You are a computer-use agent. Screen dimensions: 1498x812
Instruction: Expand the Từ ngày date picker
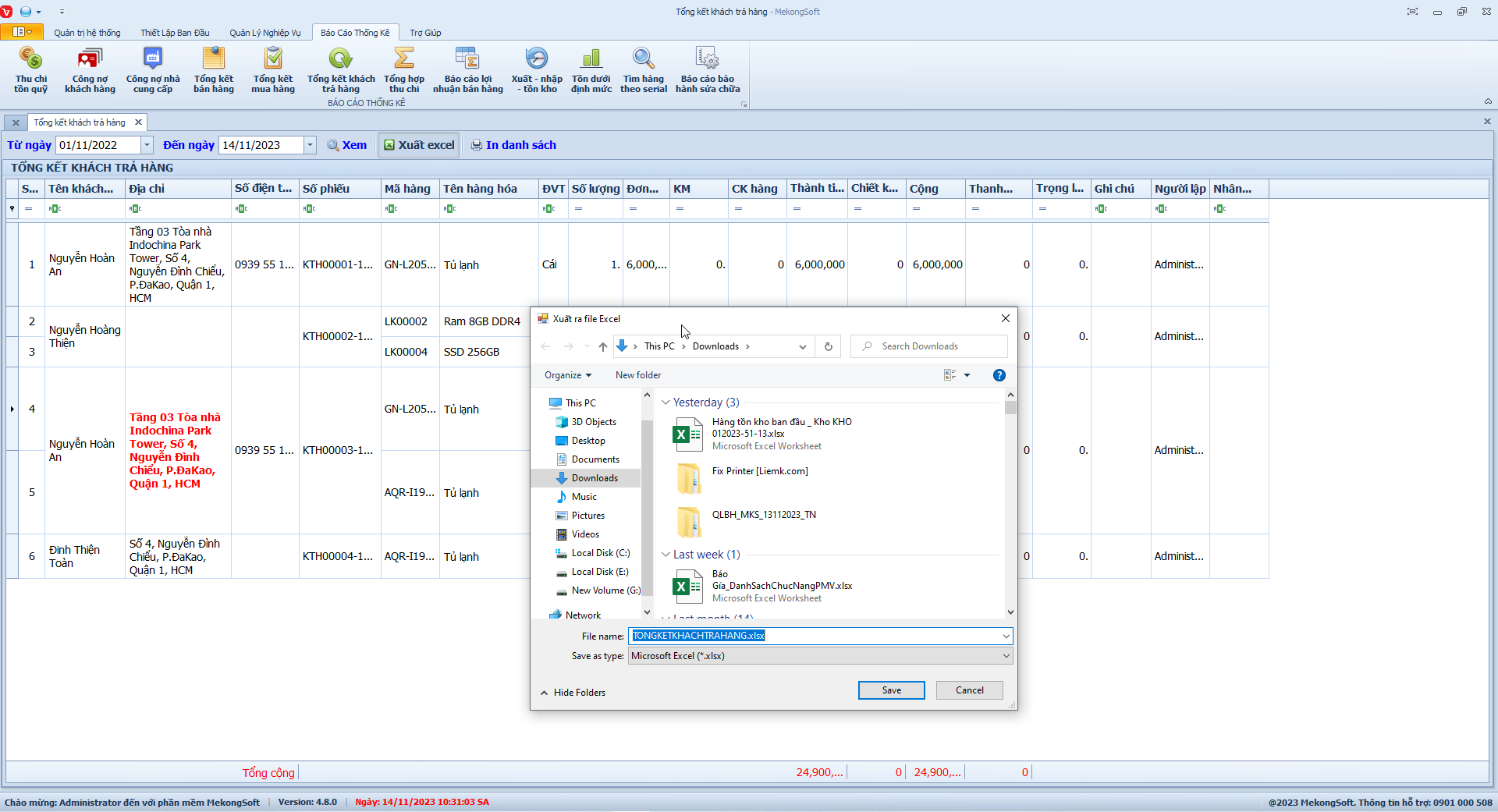click(x=147, y=145)
